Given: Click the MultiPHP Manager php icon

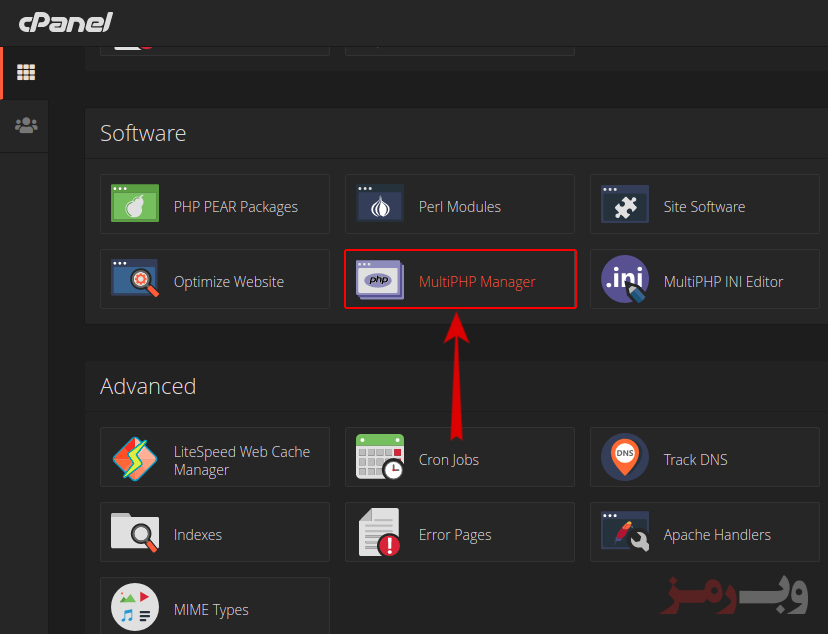Looking at the screenshot, I should tap(380, 279).
